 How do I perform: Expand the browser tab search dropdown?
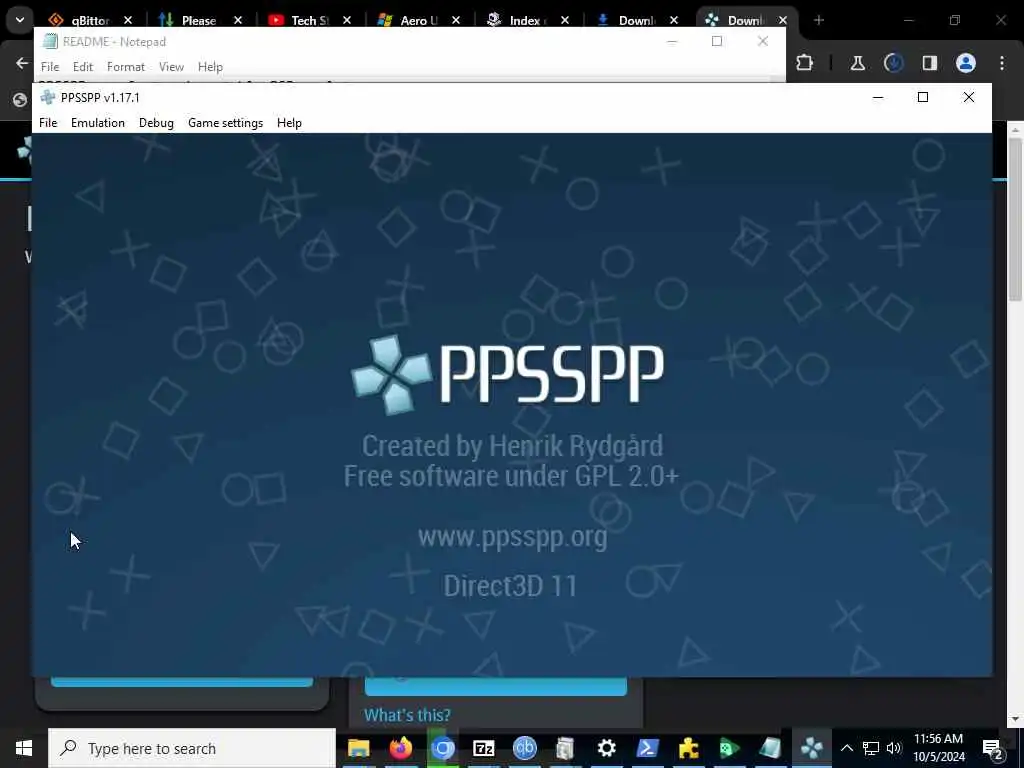(20, 20)
